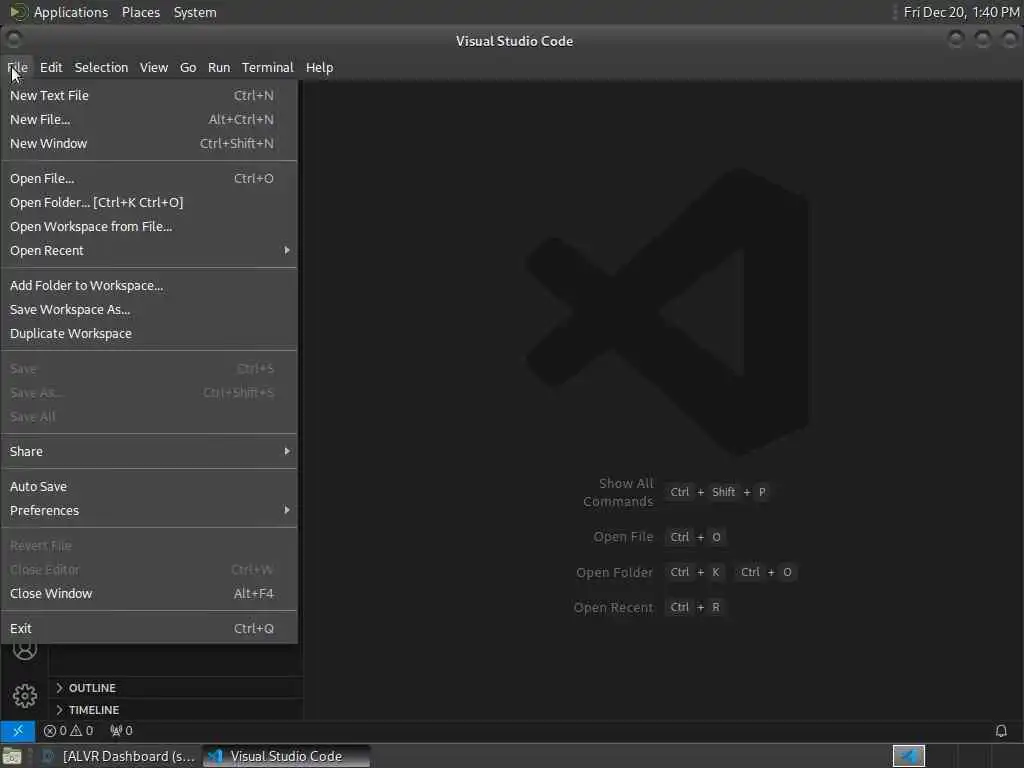The height and width of the screenshot is (768, 1024).
Task: Open the Places menu in top panel
Action: (140, 12)
